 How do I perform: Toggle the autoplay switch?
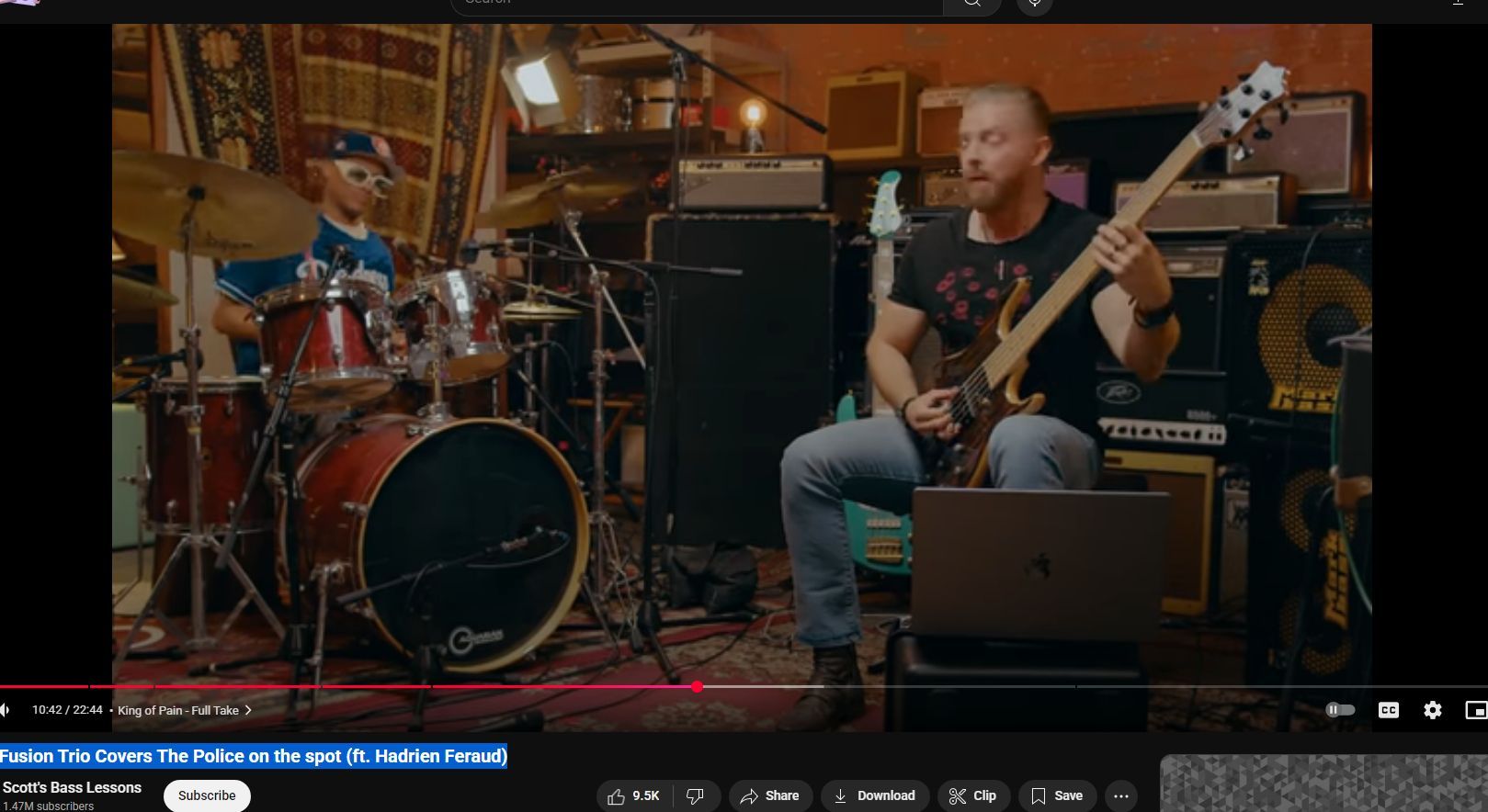click(x=1340, y=710)
